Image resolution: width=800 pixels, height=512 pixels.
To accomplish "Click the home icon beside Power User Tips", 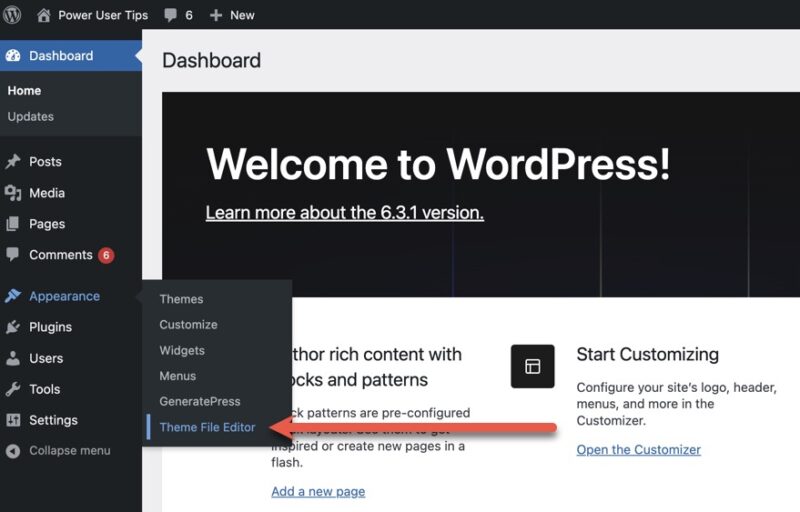I will point(44,15).
